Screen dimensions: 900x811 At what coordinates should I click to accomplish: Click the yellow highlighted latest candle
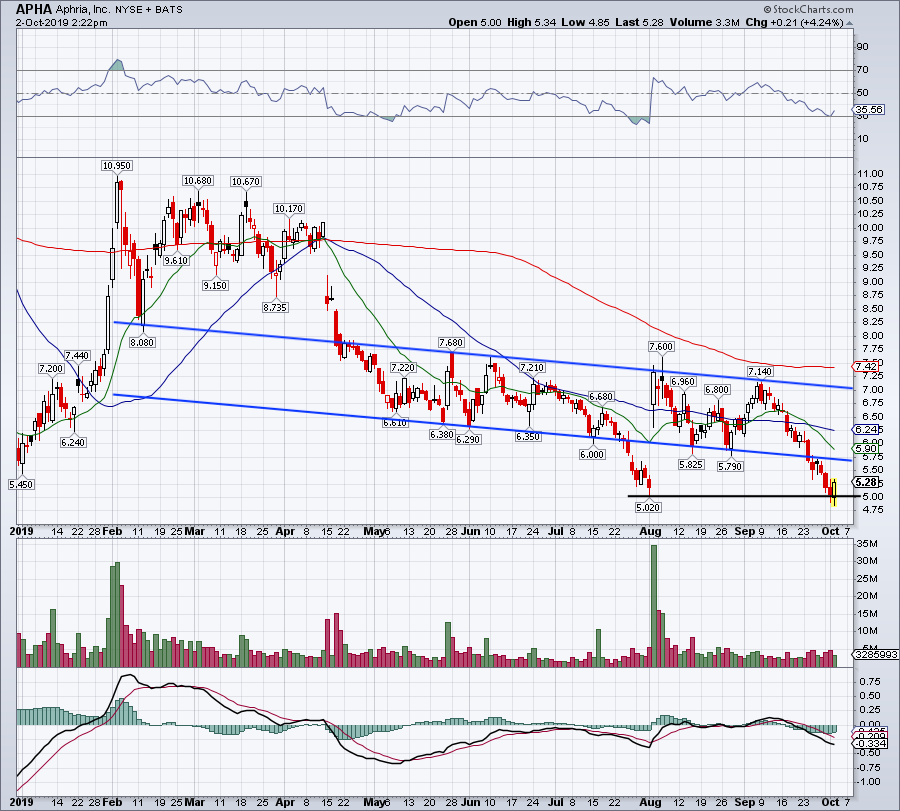coord(833,492)
